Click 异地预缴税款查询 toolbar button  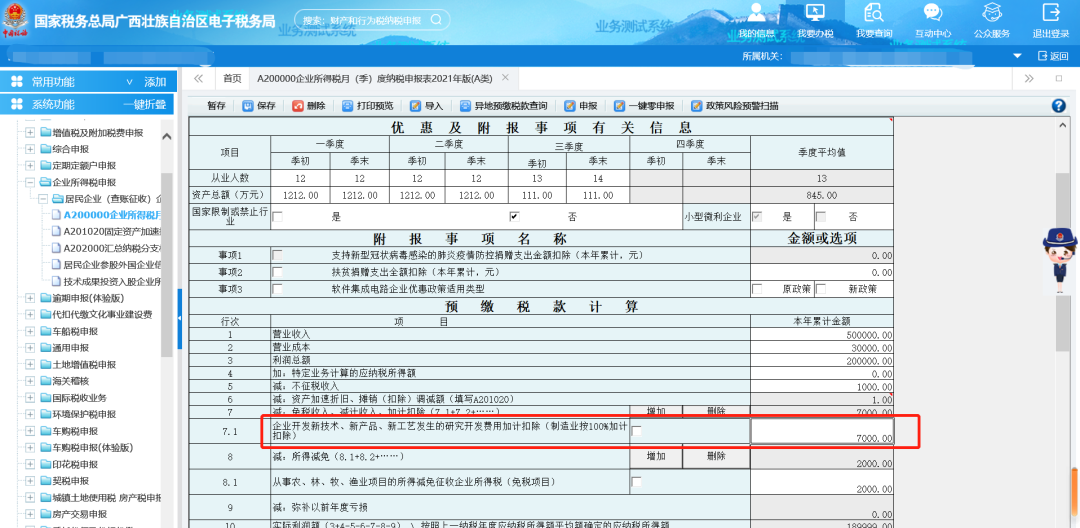[x=503, y=106]
